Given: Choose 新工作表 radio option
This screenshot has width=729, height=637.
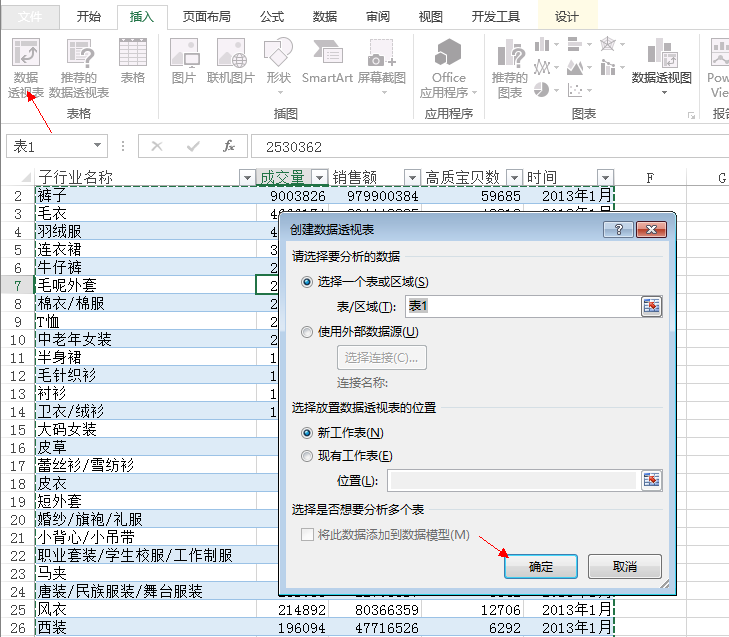Looking at the screenshot, I should point(307,433).
